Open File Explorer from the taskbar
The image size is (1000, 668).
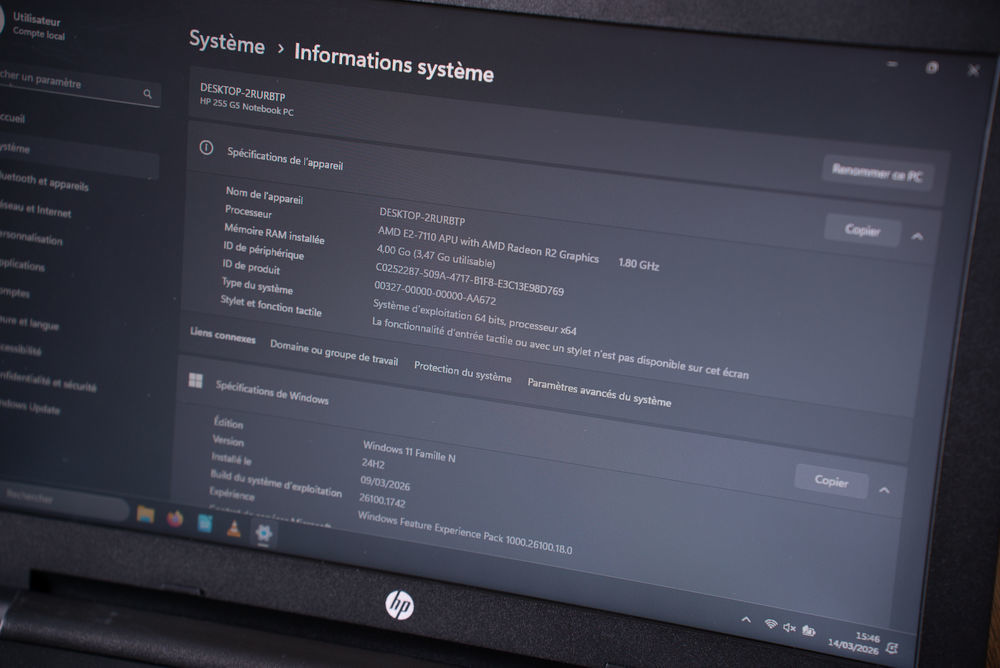(x=145, y=514)
